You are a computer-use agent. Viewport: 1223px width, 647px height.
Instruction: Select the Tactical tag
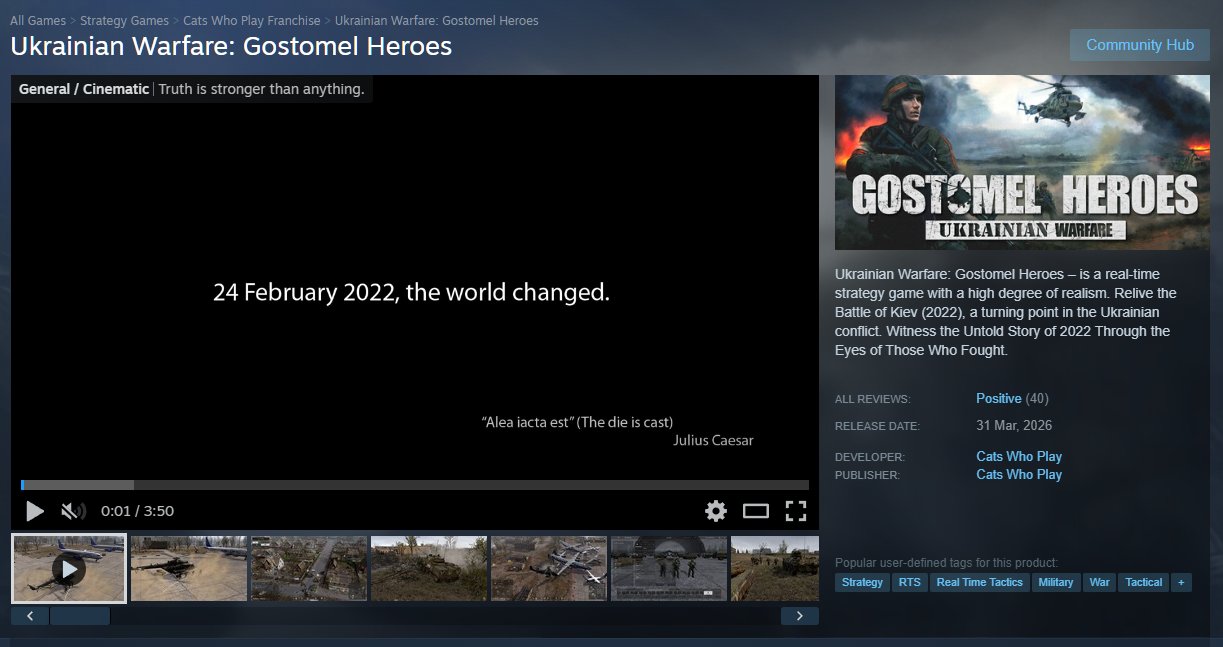[1144, 582]
